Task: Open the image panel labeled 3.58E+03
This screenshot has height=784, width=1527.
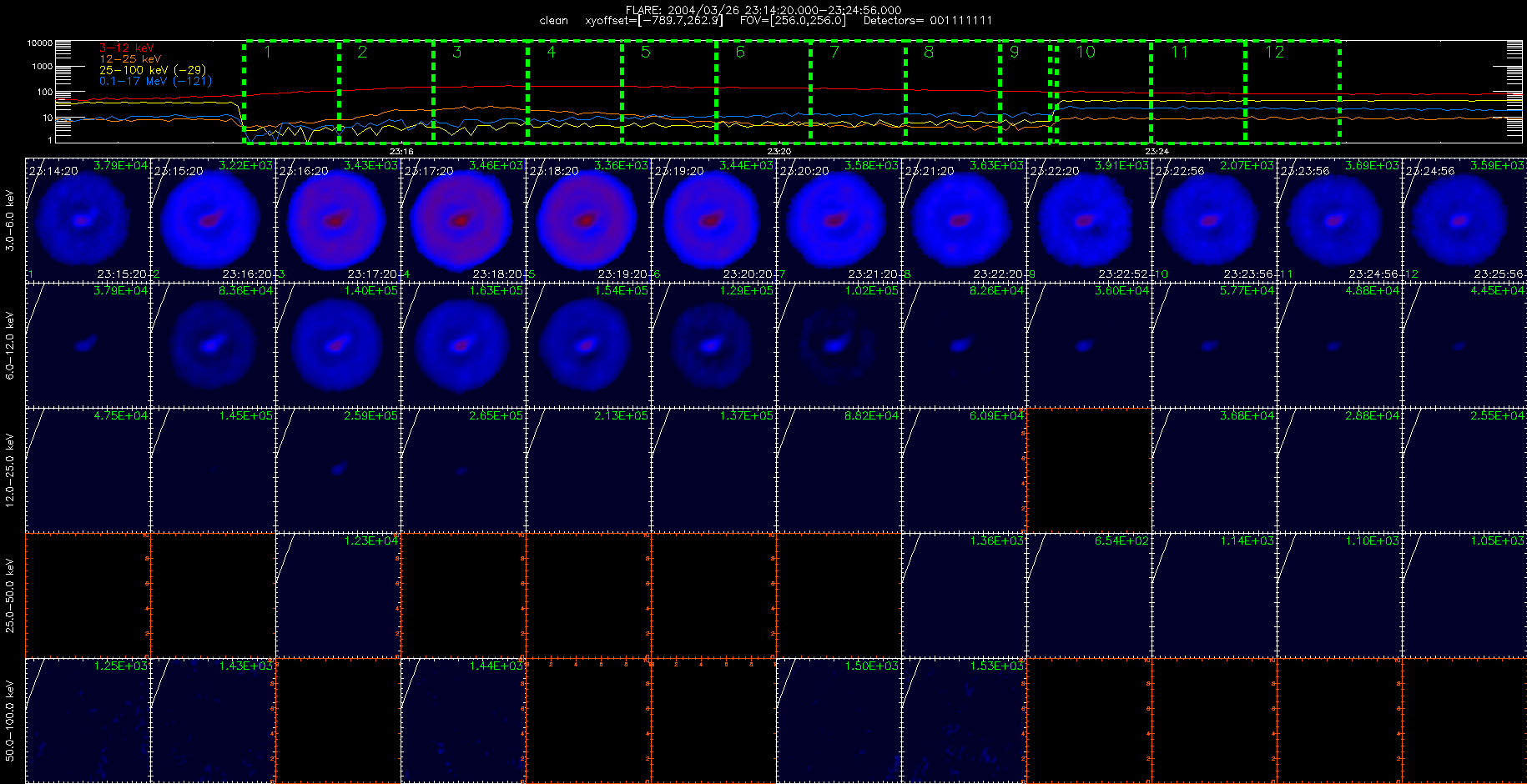Action: click(839, 220)
